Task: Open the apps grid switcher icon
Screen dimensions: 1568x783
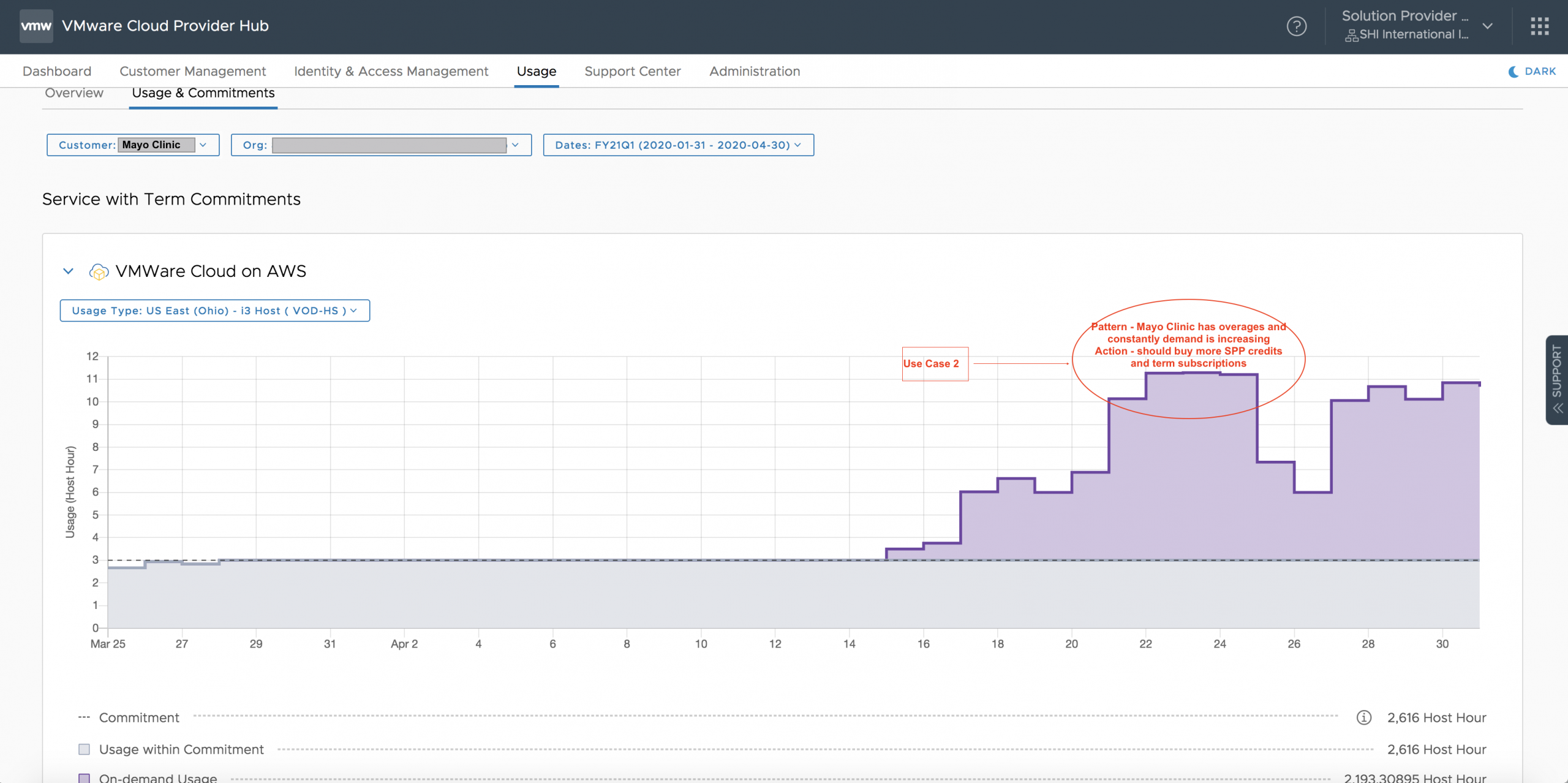Action: pos(1539,26)
